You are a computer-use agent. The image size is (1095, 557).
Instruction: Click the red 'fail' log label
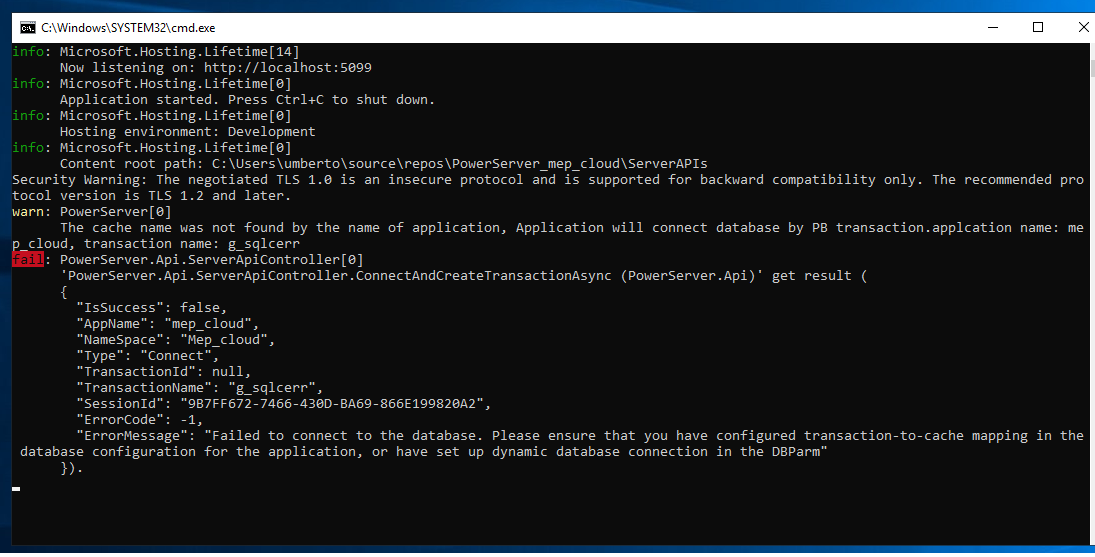(27, 260)
